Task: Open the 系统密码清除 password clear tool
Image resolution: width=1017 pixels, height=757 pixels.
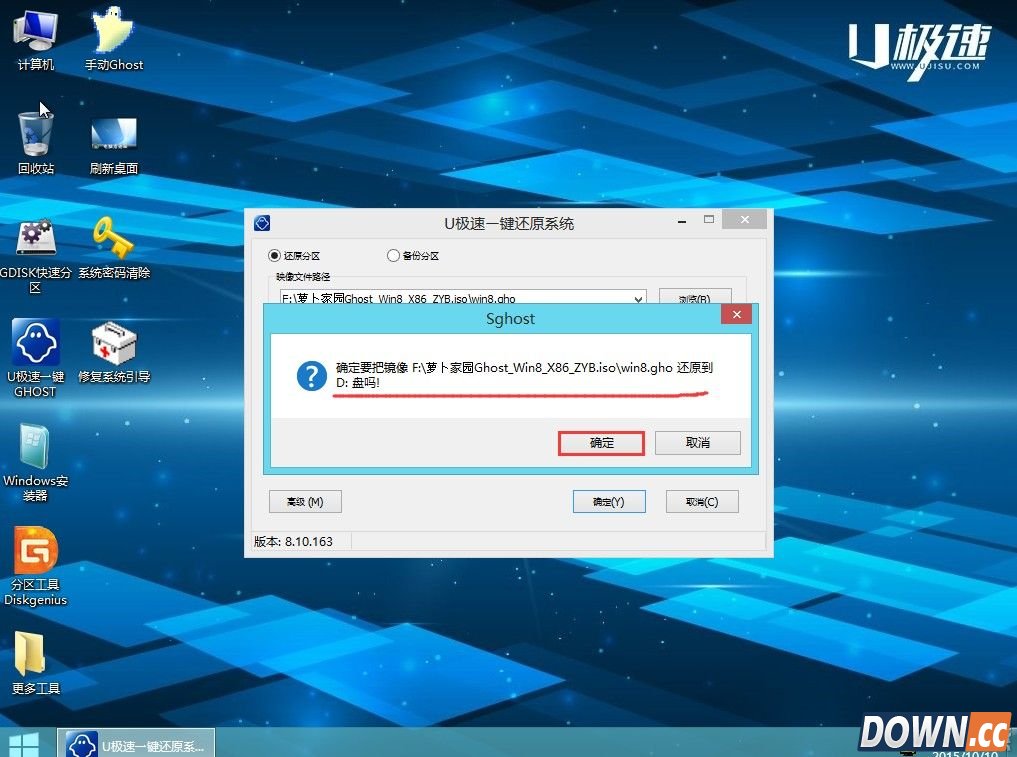Action: 113,240
